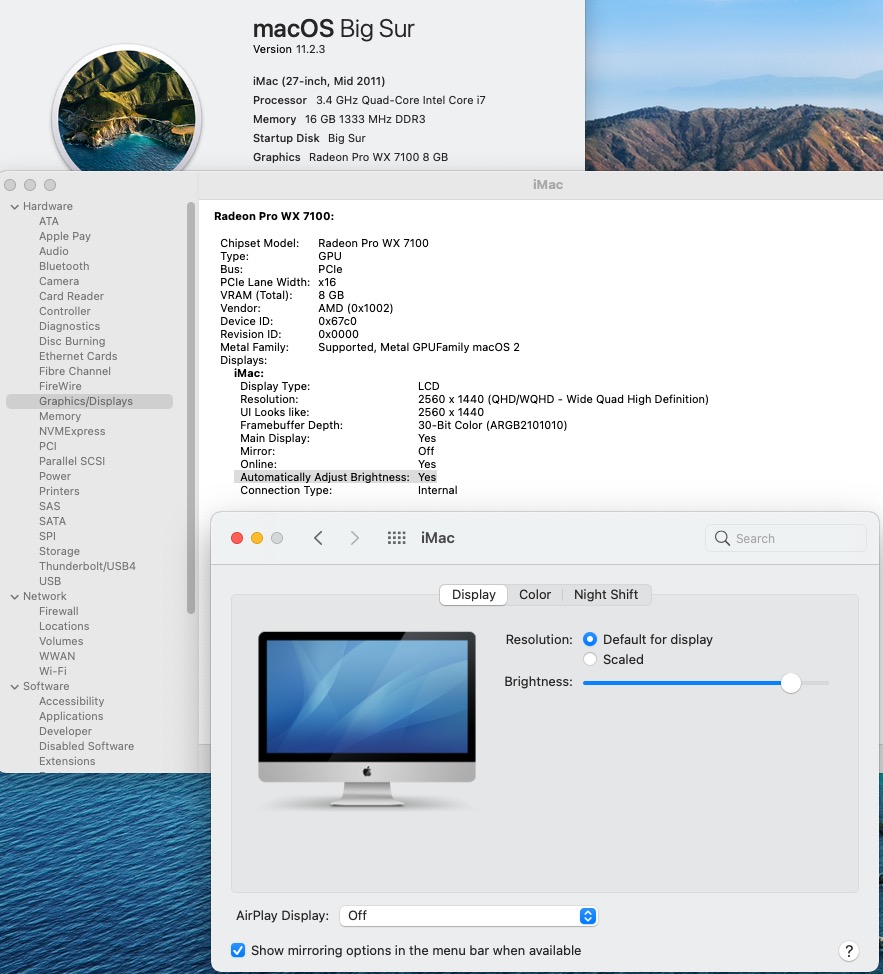Viewport: 883px width, 974px height.
Task: Open the AirPlay Display dropdown
Action: [468, 916]
